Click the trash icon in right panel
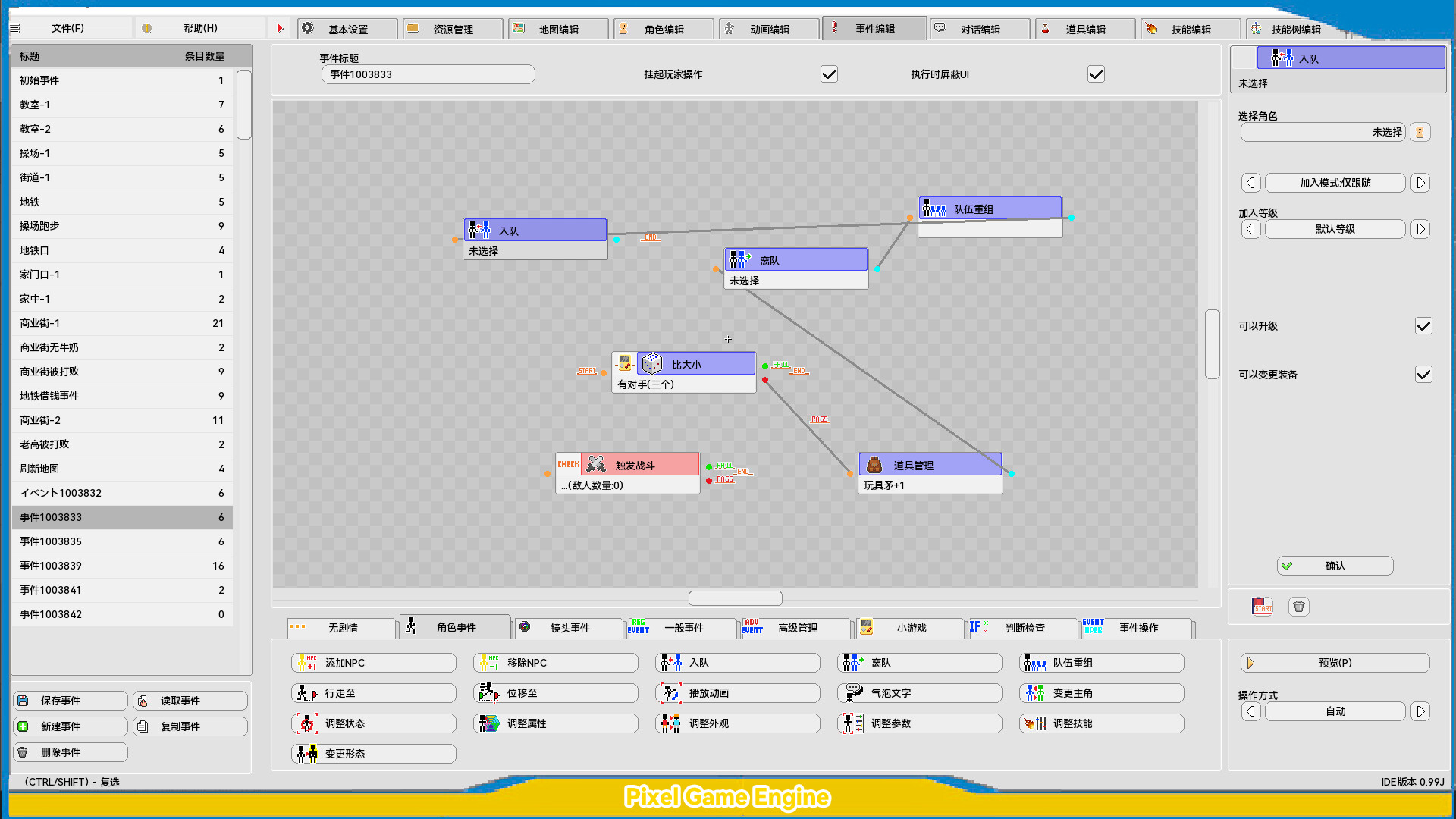Viewport: 1456px width, 819px height. 1299,607
